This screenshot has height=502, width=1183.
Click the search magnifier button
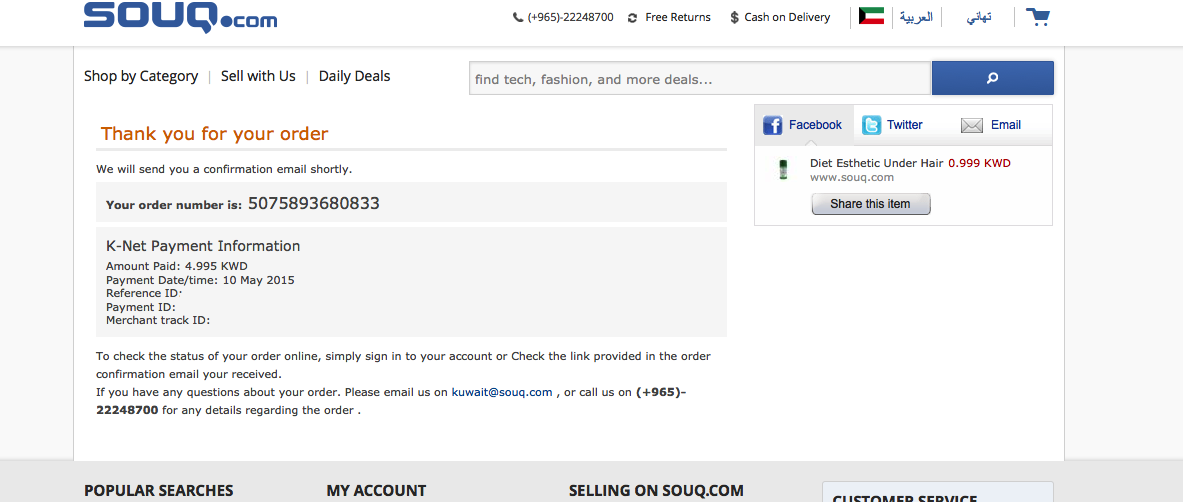[992, 78]
